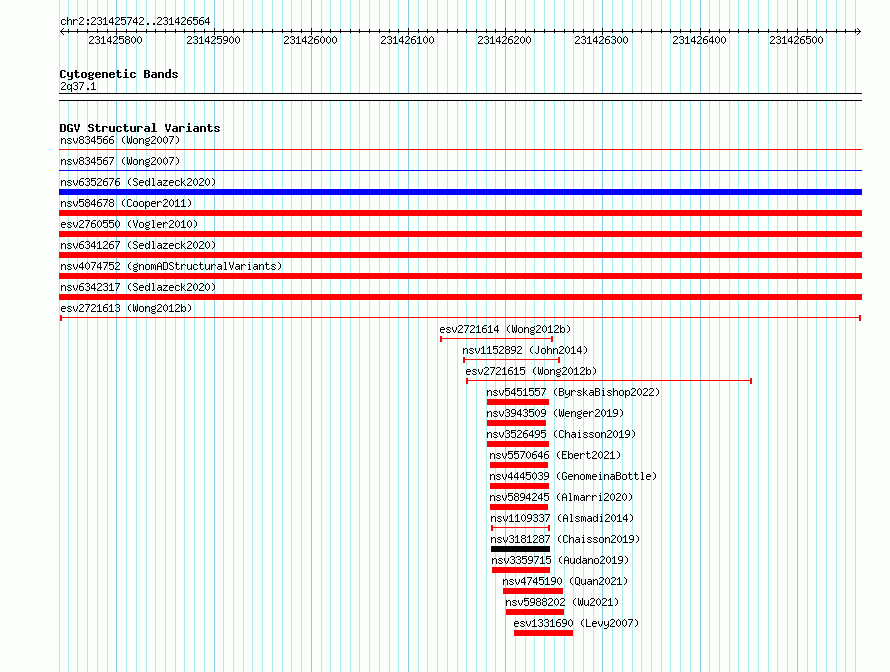Open the nsv584678 (Cooper2011) variant label

click(x=126, y=203)
